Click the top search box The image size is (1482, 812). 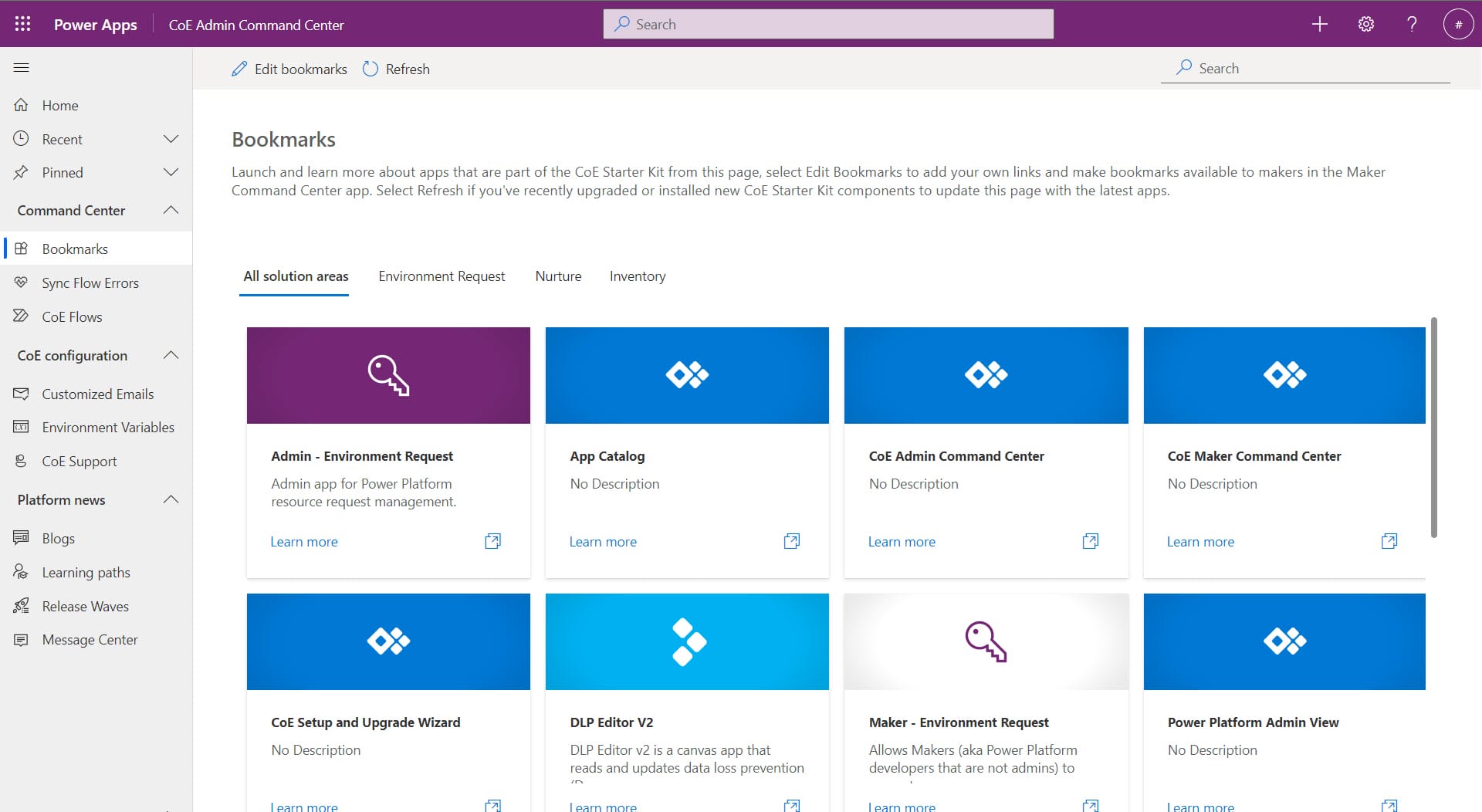[x=827, y=24]
